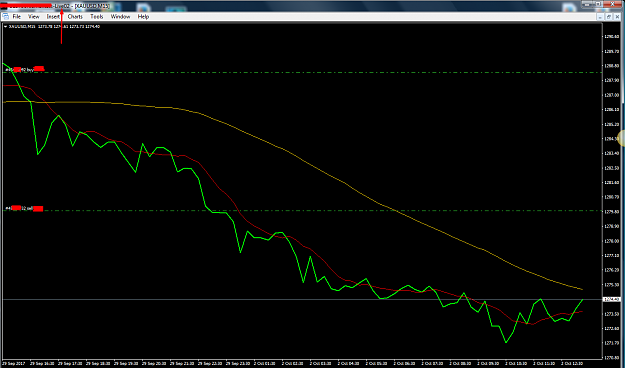
Task: Select the sell order label on chart
Action: point(24,208)
